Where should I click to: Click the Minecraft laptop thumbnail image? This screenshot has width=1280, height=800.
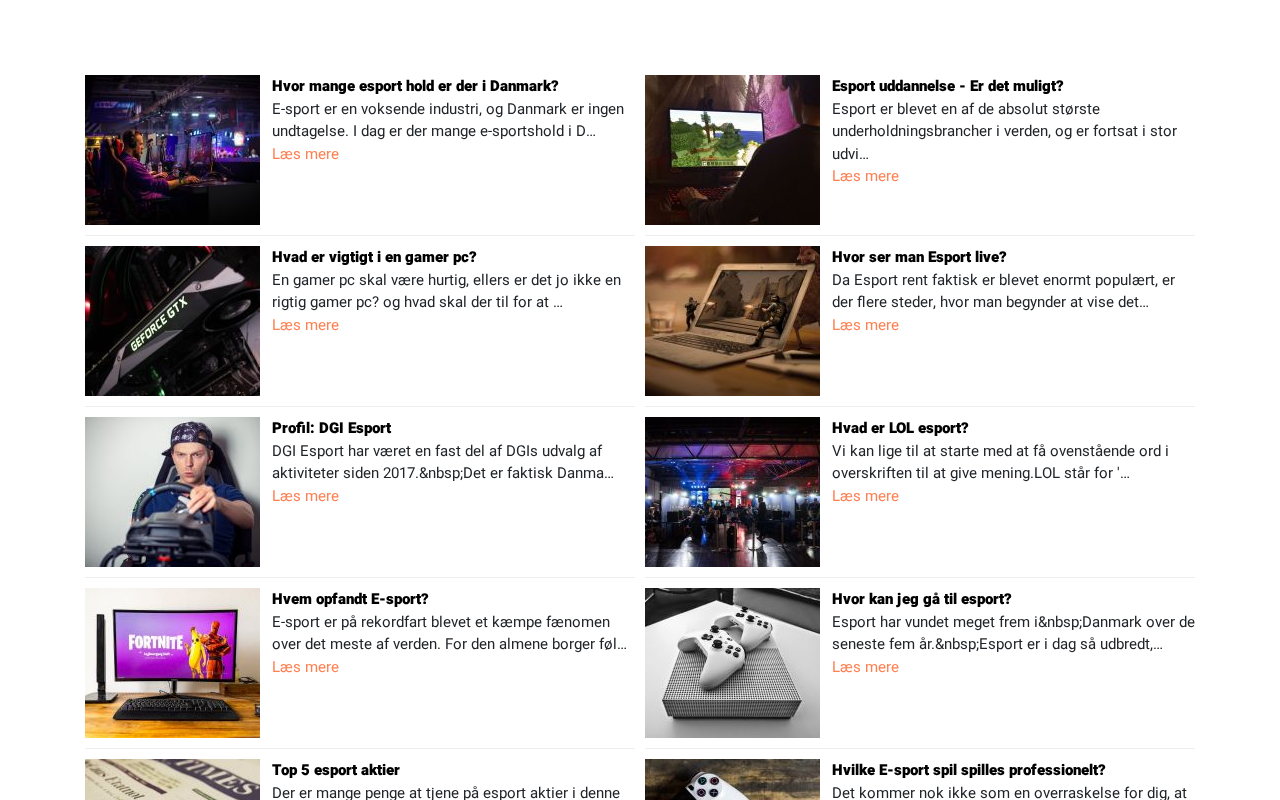point(732,150)
